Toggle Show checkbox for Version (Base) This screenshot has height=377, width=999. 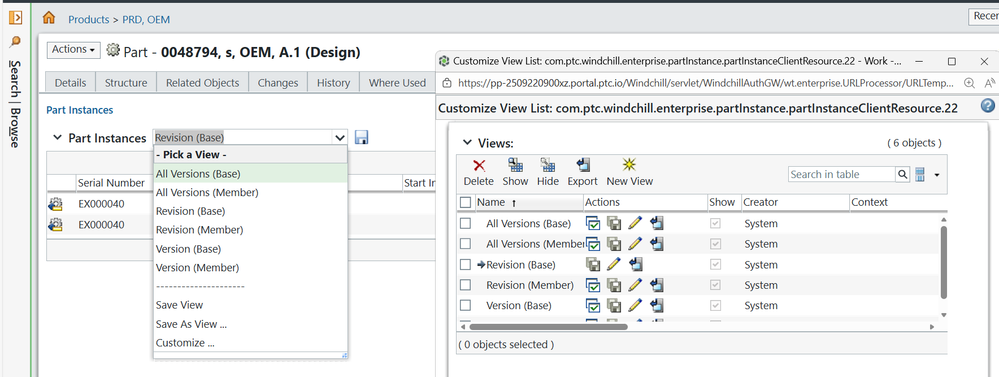pyautogui.click(x=716, y=306)
